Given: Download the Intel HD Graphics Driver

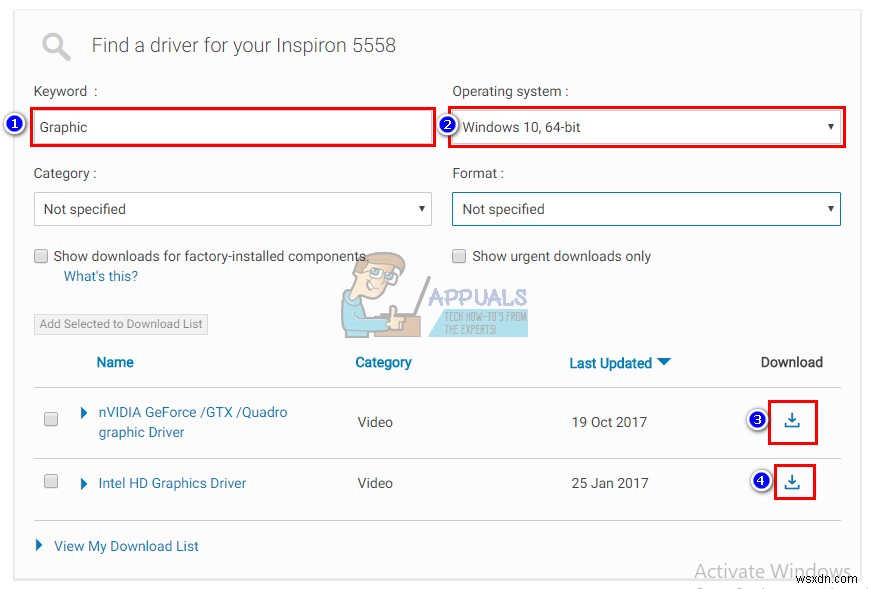Looking at the screenshot, I should pyautogui.click(x=792, y=482).
